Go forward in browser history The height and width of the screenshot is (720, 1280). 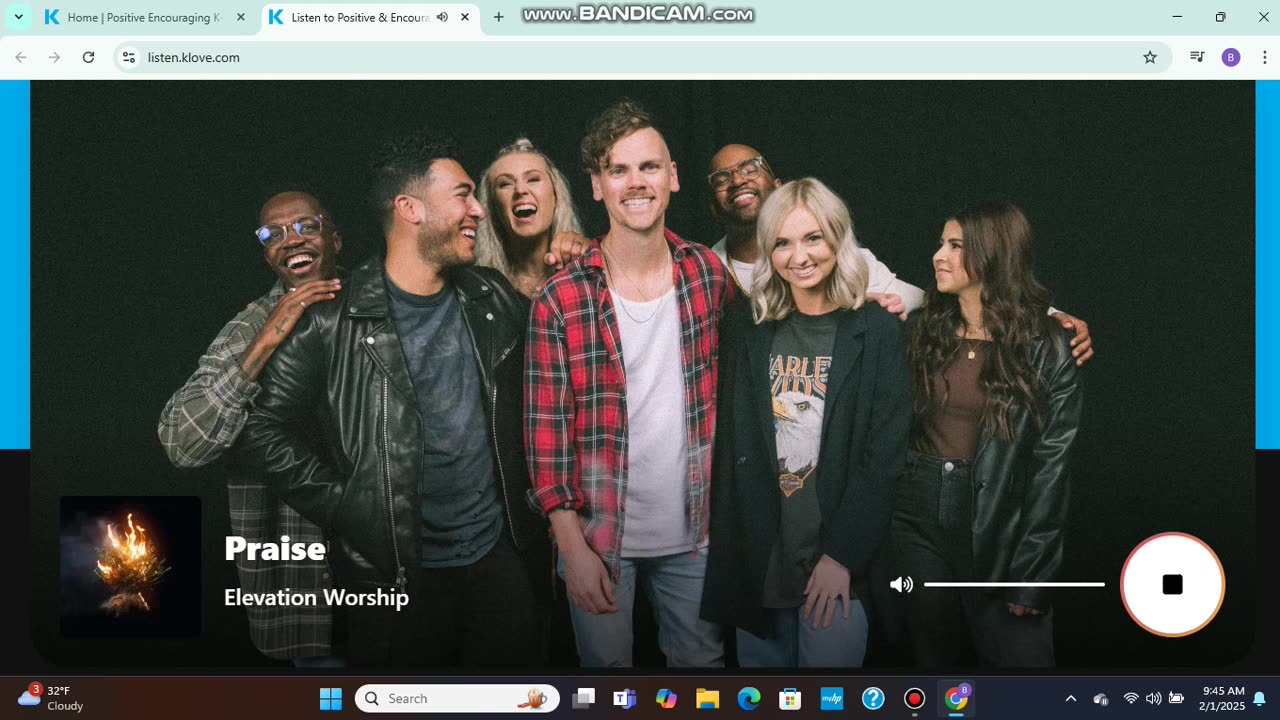(x=54, y=57)
